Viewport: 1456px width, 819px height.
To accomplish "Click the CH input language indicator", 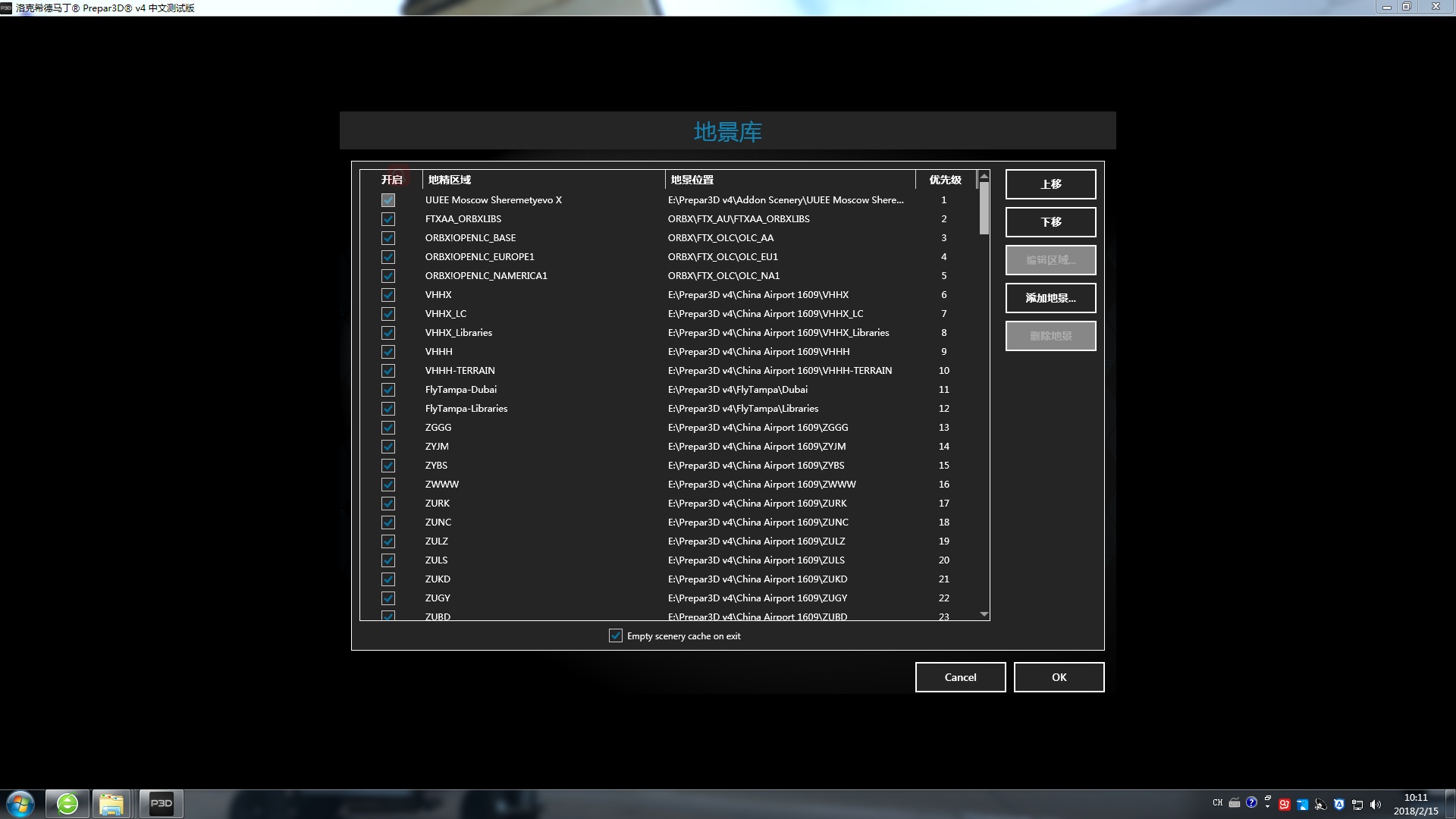I will pyautogui.click(x=1218, y=803).
